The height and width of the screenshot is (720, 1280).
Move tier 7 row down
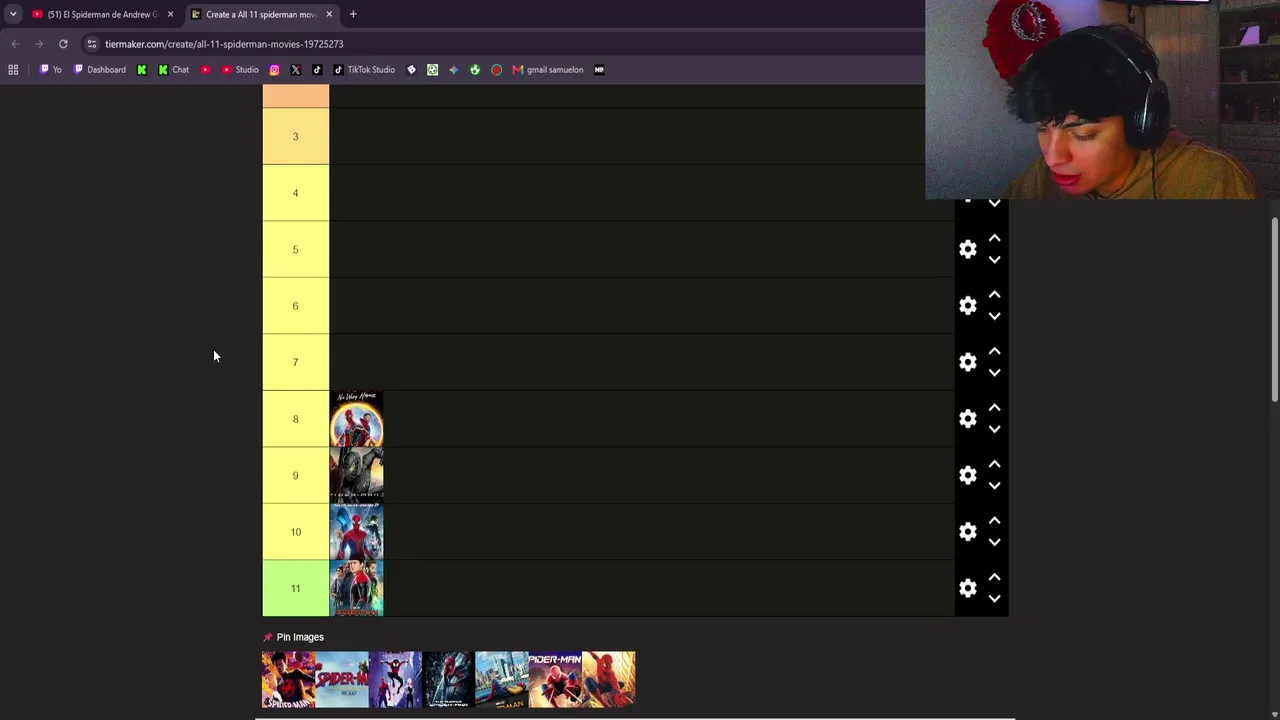[x=994, y=373]
